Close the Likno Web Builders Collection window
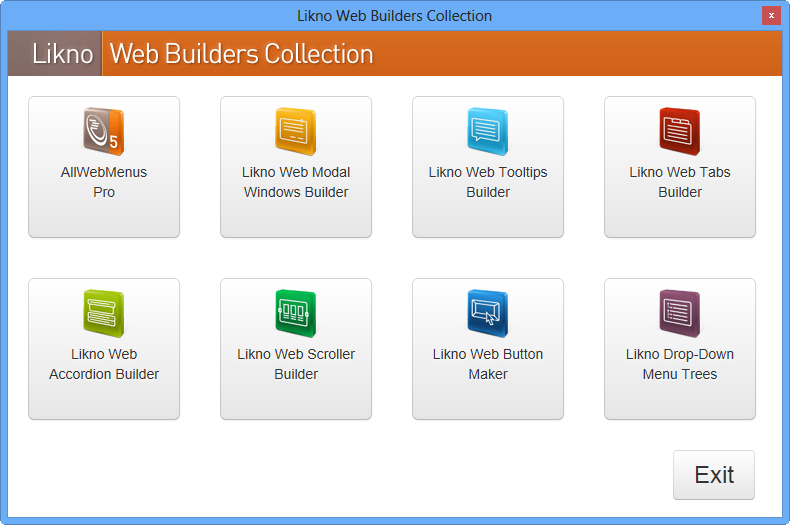 tap(771, 16)
